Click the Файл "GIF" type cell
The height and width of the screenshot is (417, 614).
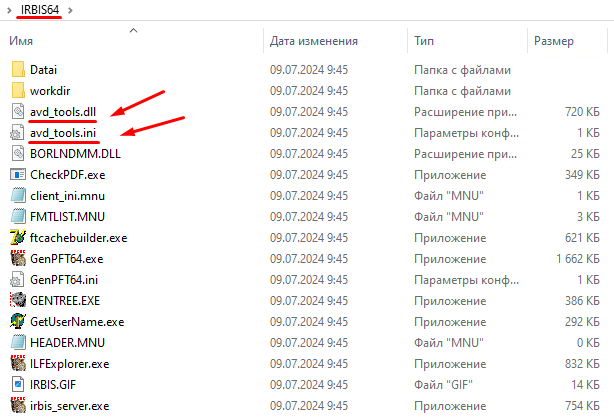[443, 385]
